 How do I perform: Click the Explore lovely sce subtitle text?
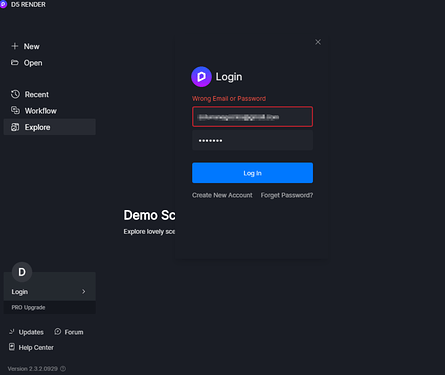click(x=149, y=231)
